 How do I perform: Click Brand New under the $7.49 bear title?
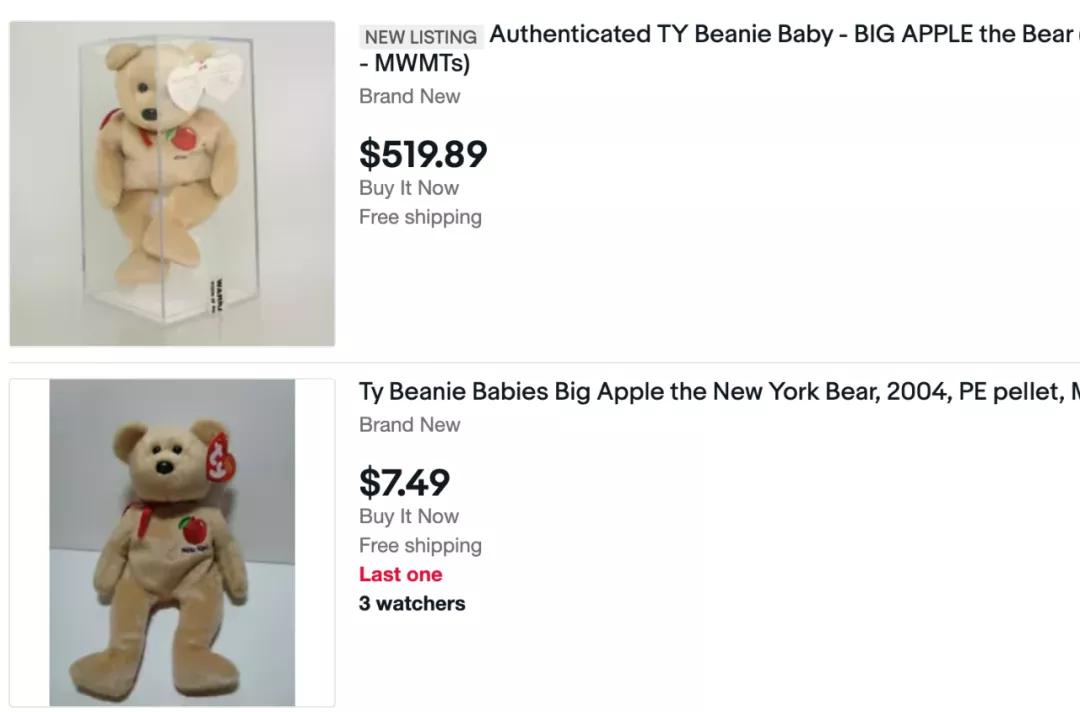click(410, 424)
